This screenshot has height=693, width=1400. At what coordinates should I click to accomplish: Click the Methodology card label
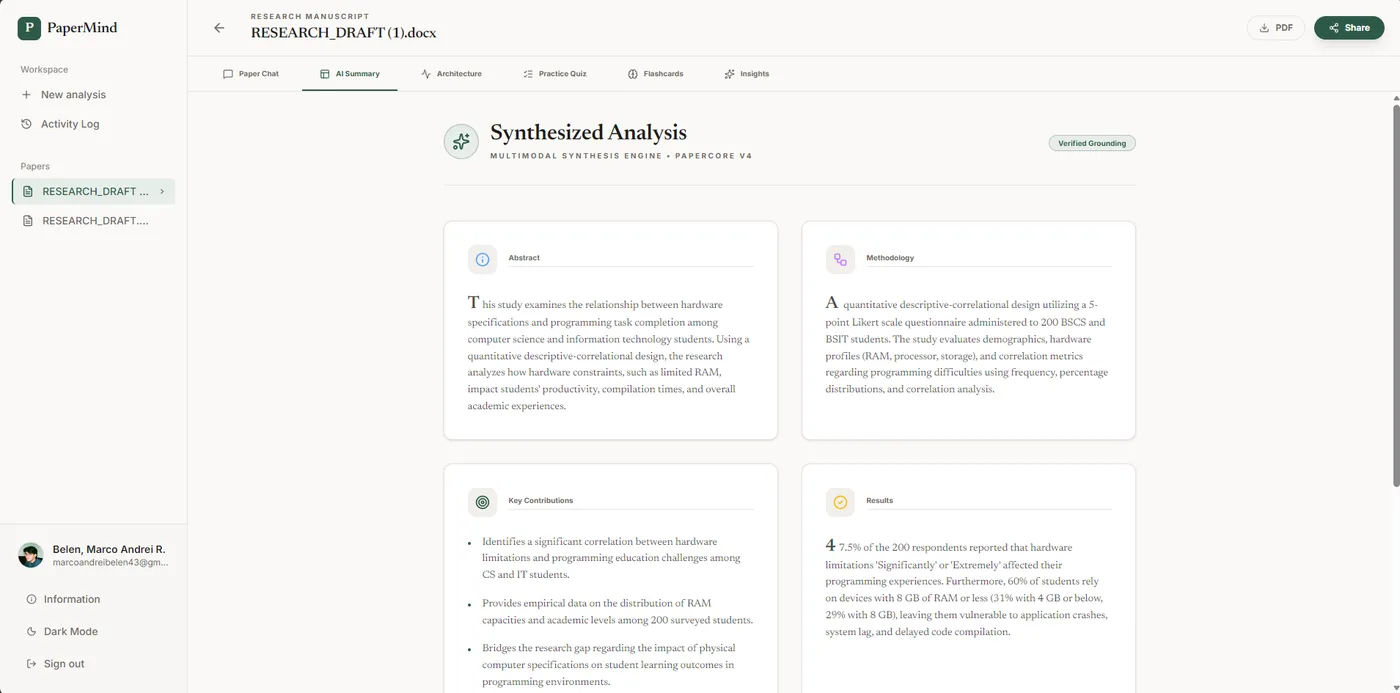890,258
